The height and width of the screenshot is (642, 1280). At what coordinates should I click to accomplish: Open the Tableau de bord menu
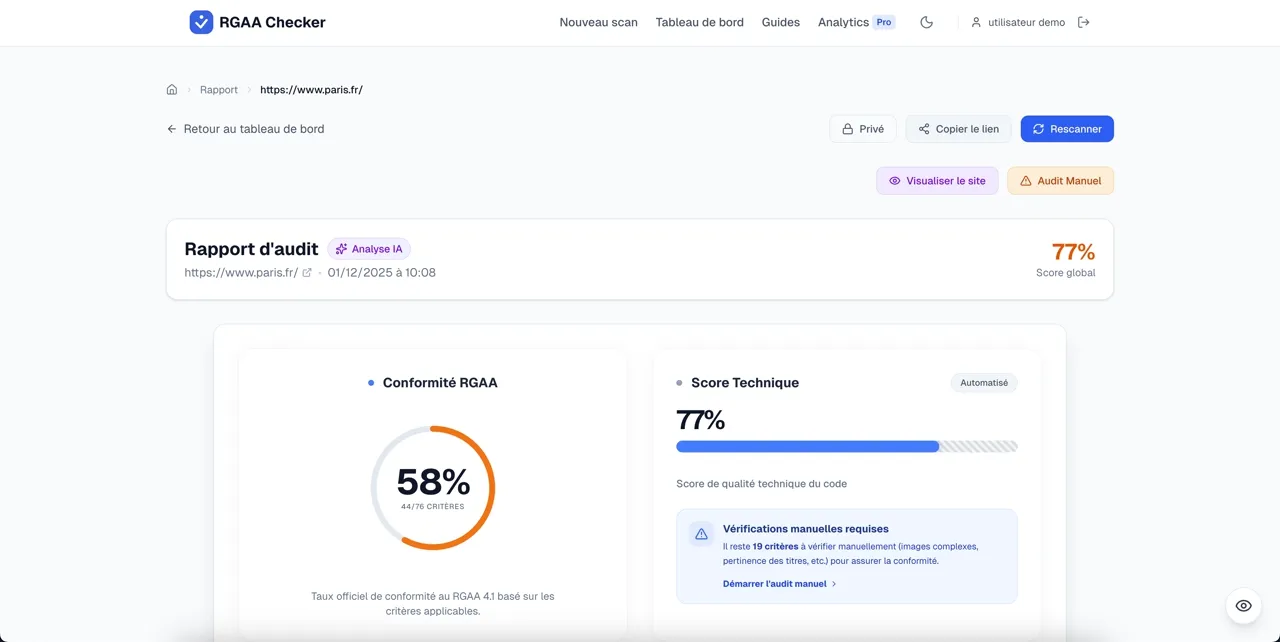coord(699,21)
